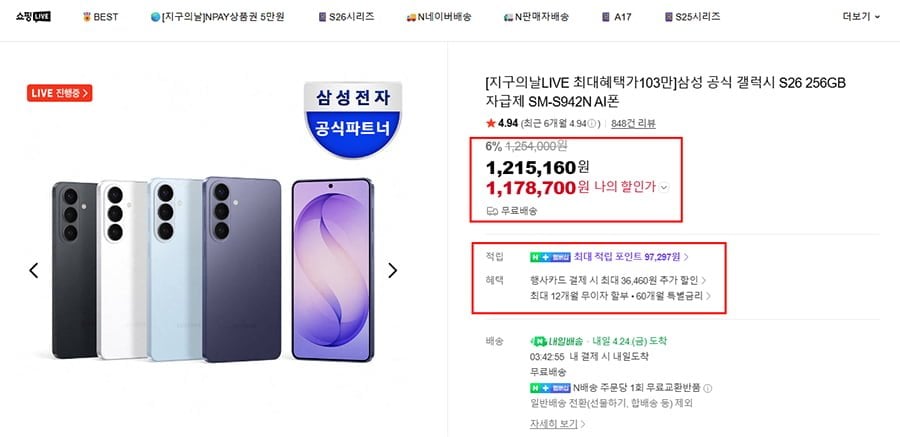This screenshot has width=900, height=437.
Task: Click the 쇼핑LIVE logo
Action: click(x=31, y=17)
